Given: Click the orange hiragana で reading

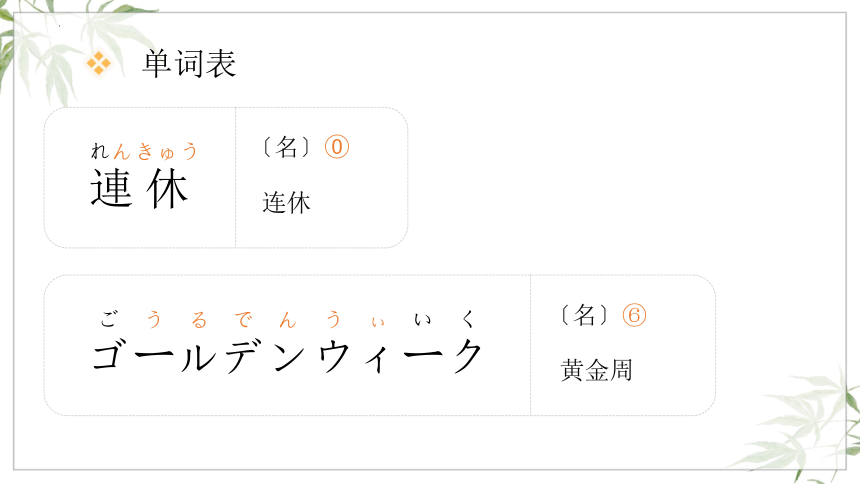Looking at the screenshot, I should (243, 319).
